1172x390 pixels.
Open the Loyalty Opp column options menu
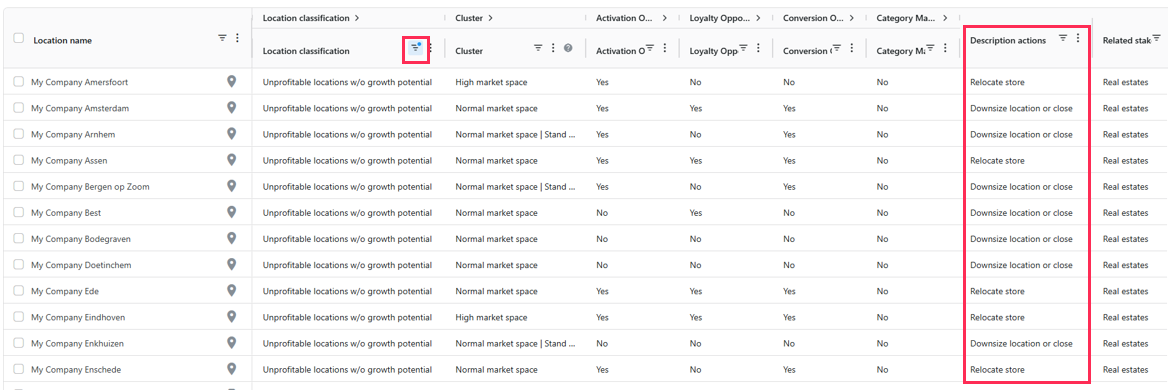758,48
